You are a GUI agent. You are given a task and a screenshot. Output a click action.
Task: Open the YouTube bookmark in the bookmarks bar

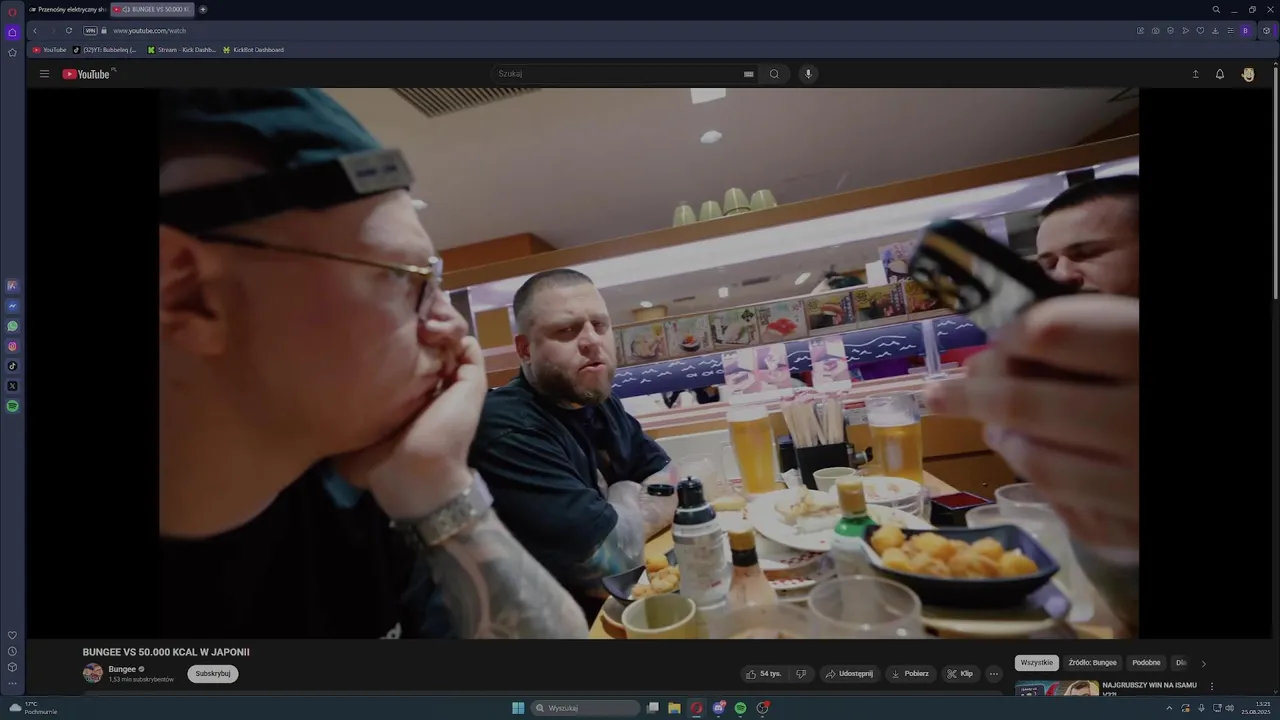50,50
